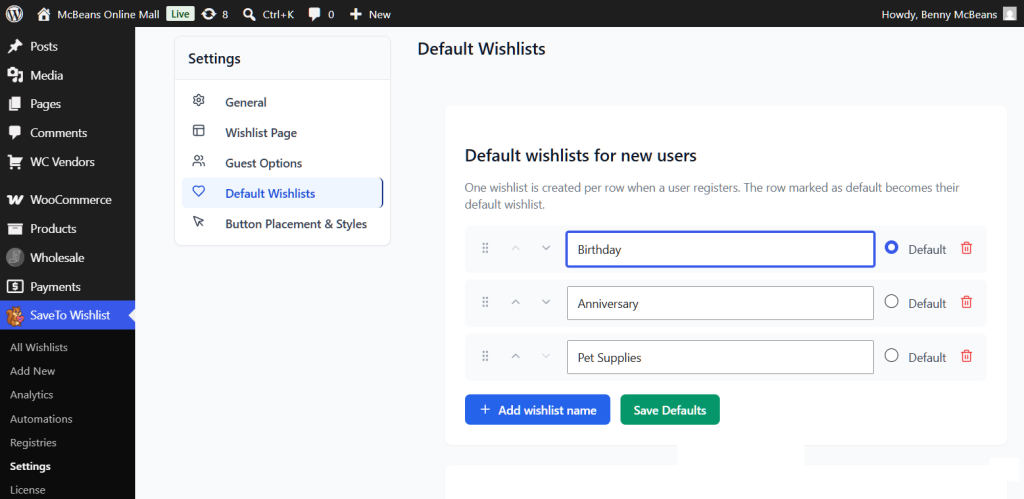Select Anniversary as the default wishlist
This screenshot has height=499, width=1024.
(x=891, y=302)
